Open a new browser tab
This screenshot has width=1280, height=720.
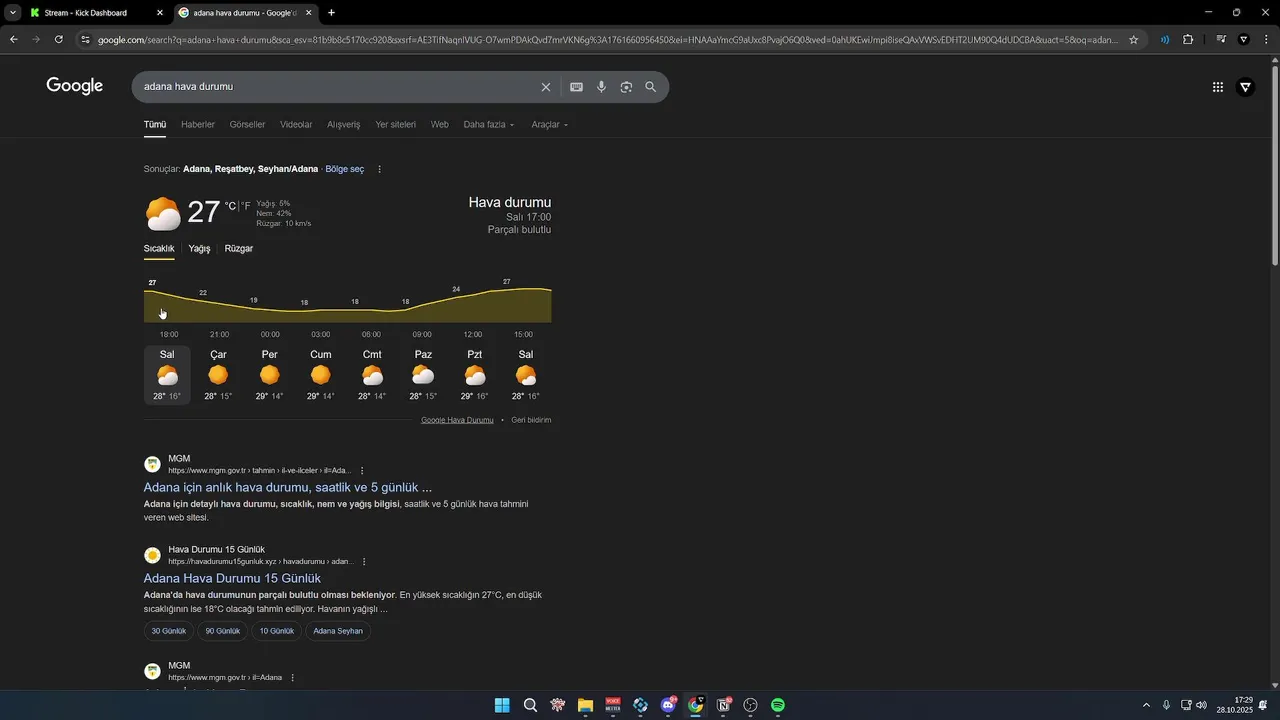[331, 13]
